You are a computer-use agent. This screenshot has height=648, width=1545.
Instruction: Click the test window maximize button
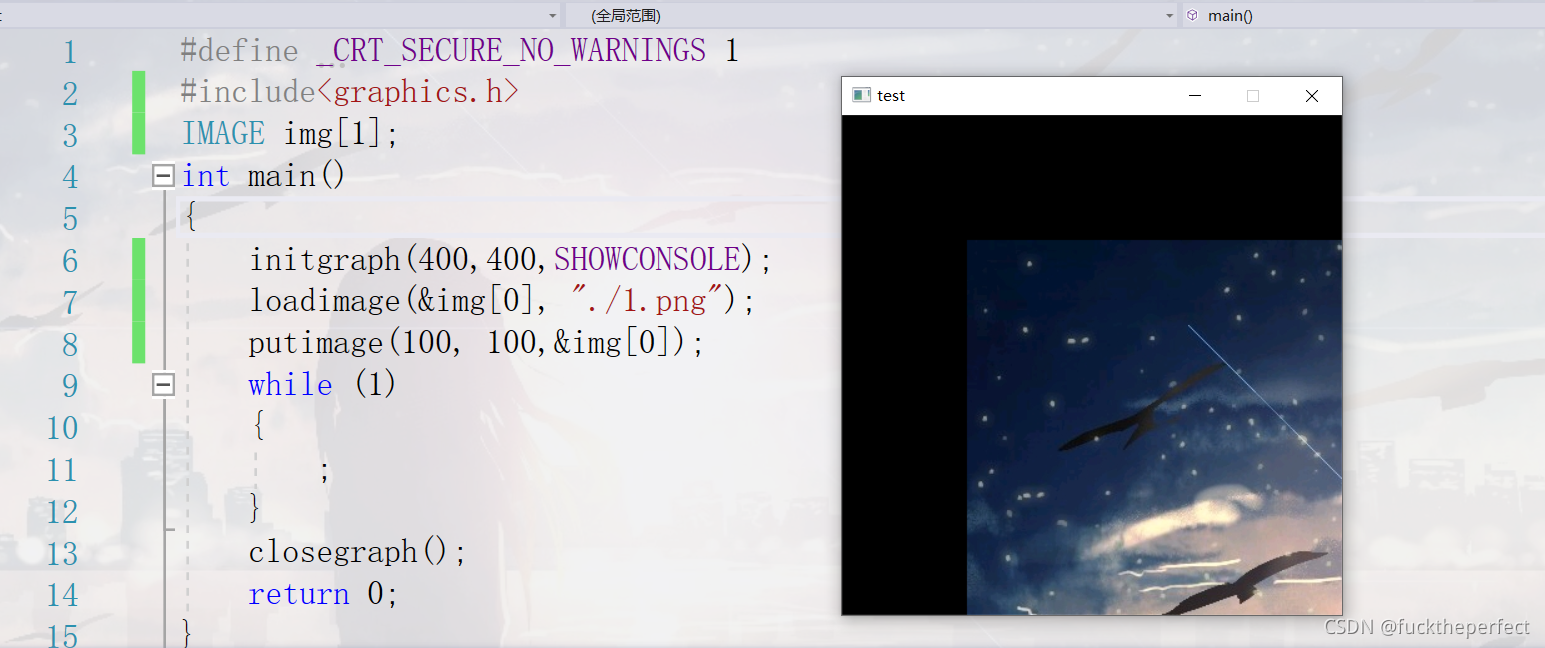[1253, 96]
